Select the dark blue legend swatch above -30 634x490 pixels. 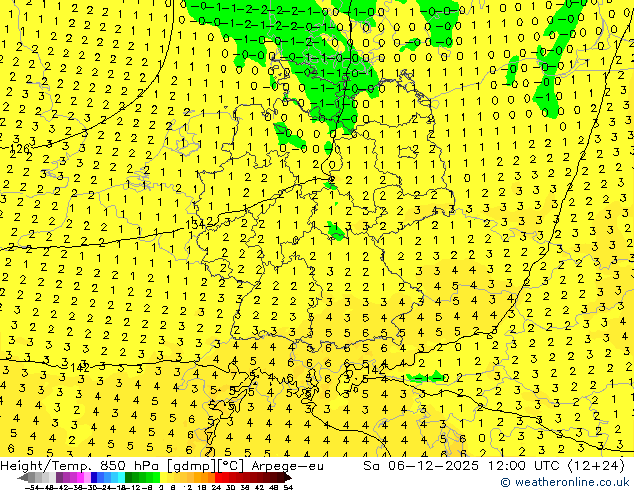[94, 477]
